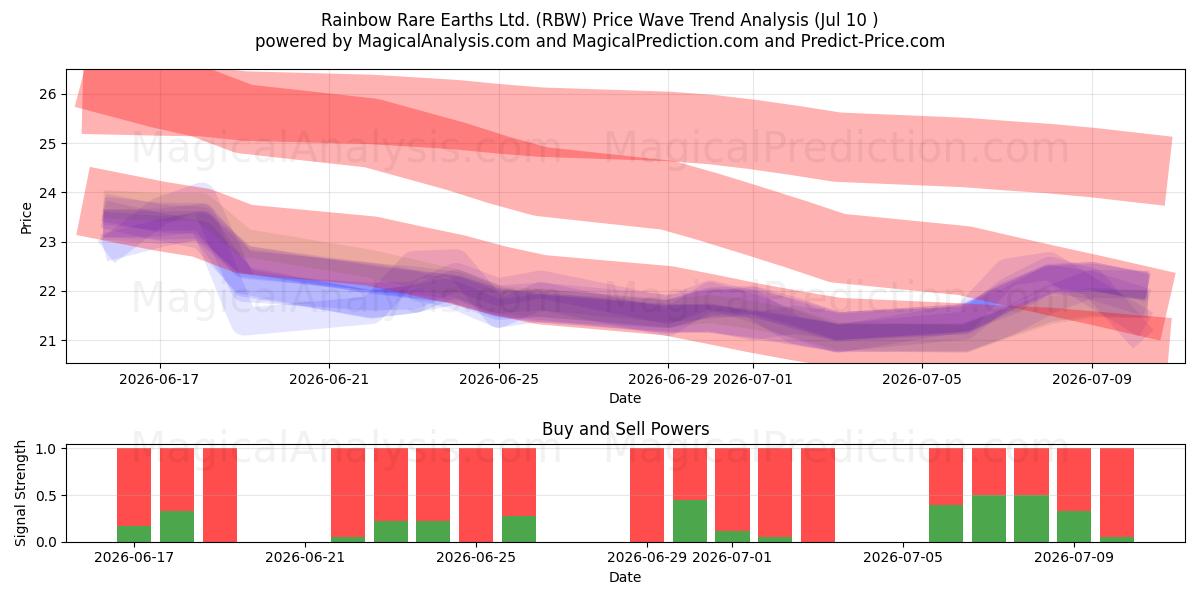This screenshot has height=600, width=1200.
Task: Click 2026-06-25 date tick under Buy/Sell chart
Action: 476,558
